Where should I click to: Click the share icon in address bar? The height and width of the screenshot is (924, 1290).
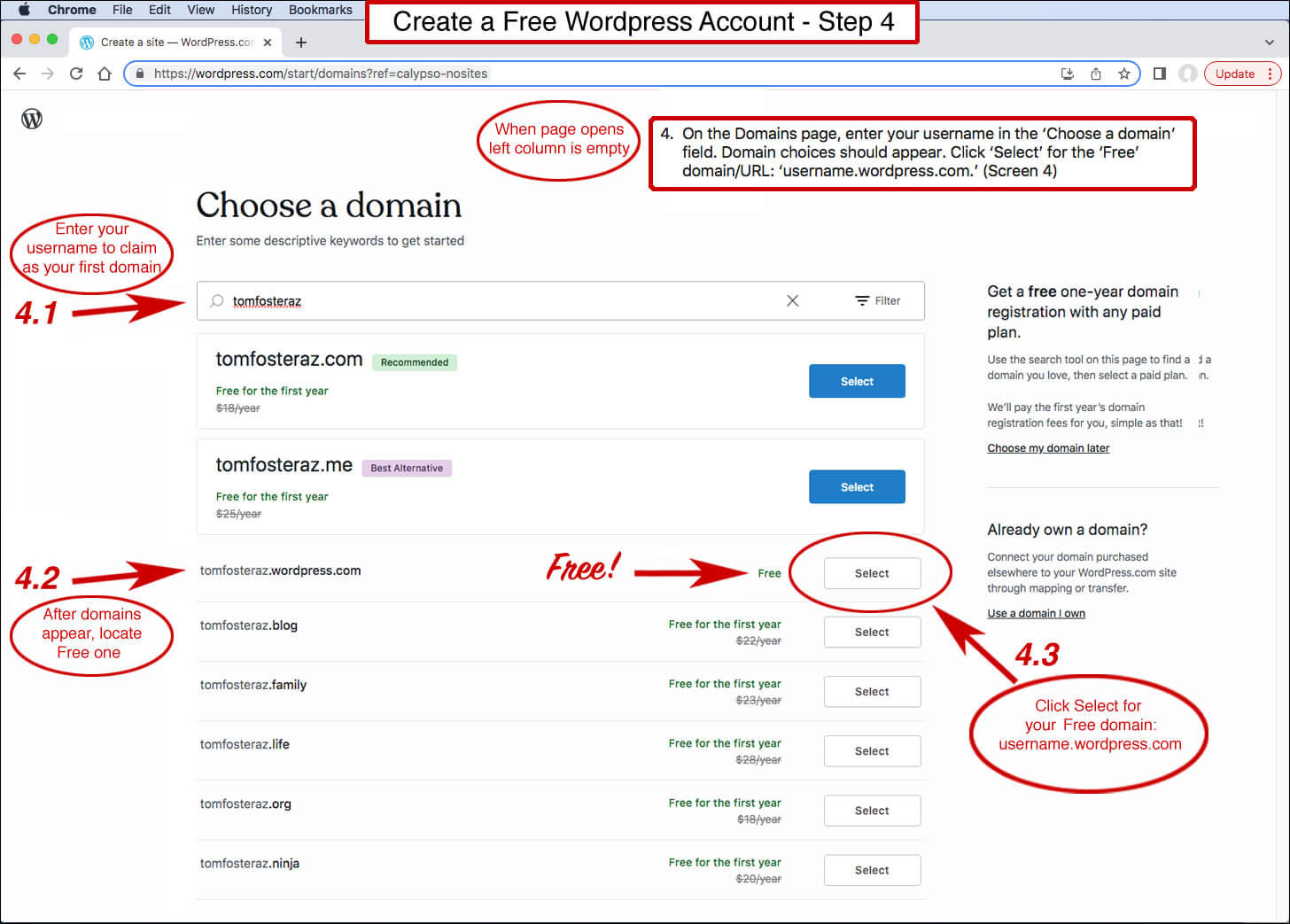(x=1096, y=74)
